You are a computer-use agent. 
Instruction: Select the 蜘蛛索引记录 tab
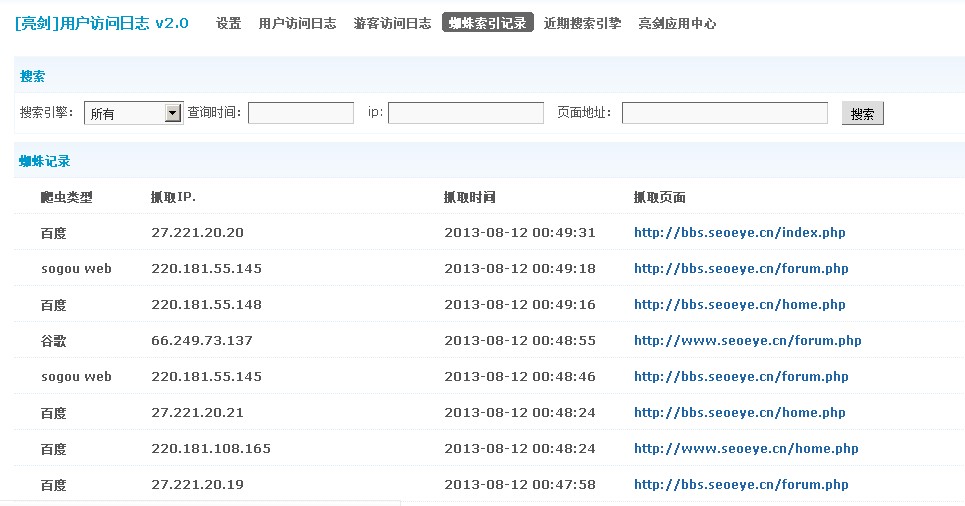[x=487, y=23]
